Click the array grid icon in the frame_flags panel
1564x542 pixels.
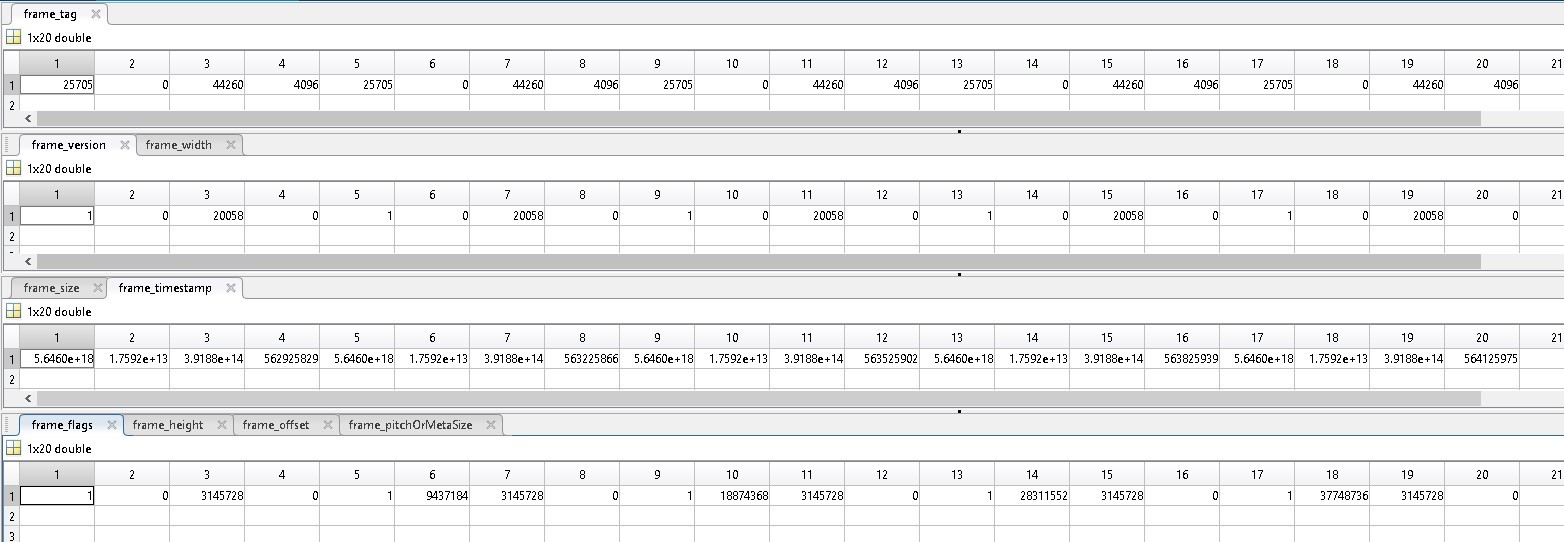13,448
